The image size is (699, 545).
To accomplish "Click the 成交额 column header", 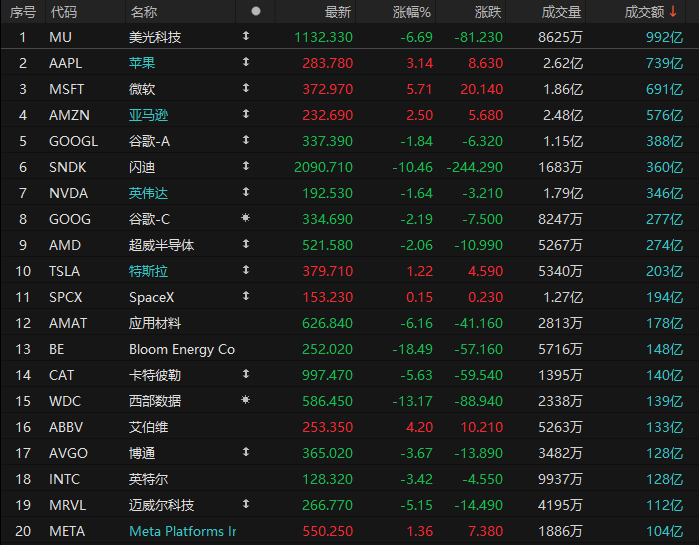I will pyautogui.click(x=644, y=12).
